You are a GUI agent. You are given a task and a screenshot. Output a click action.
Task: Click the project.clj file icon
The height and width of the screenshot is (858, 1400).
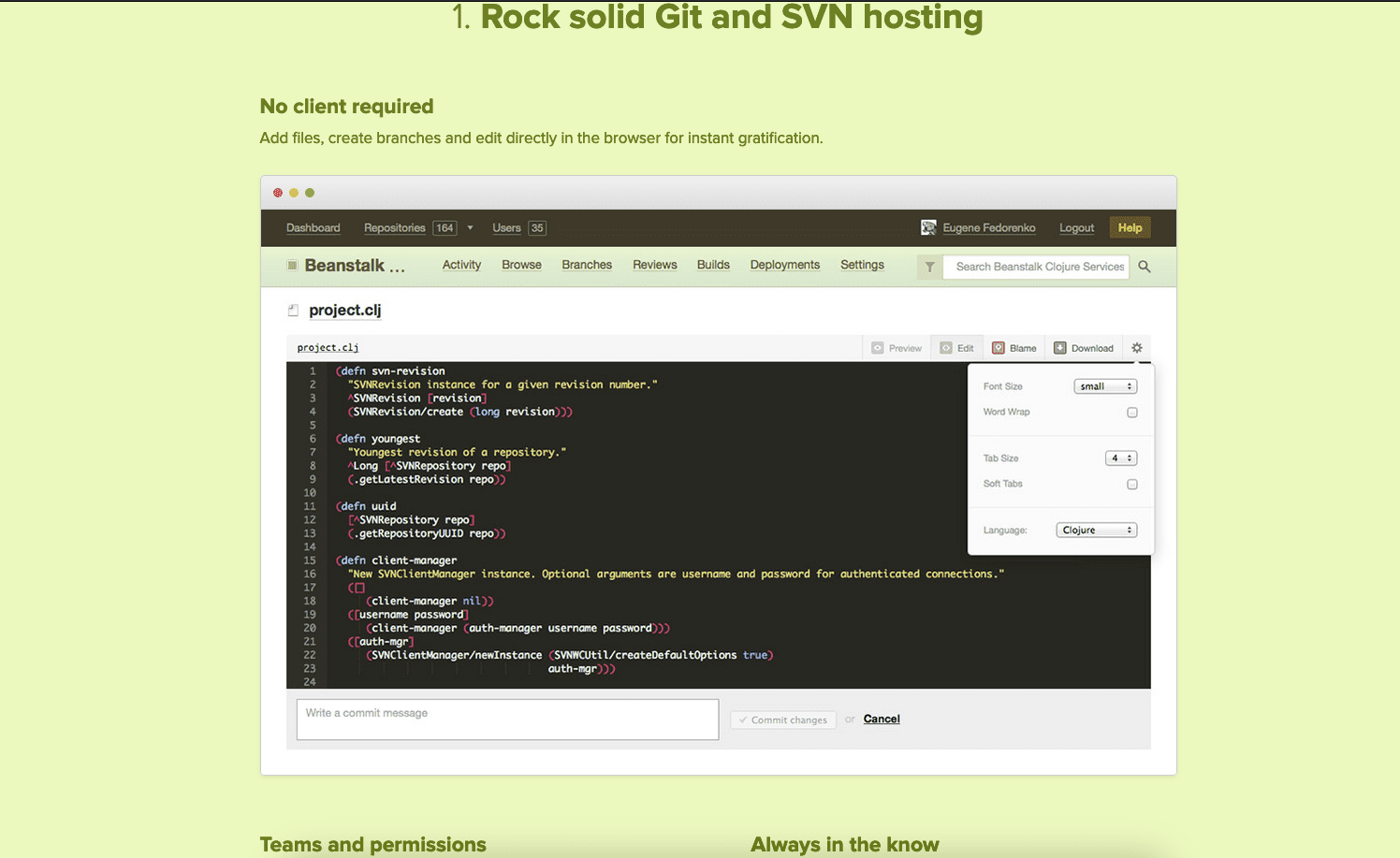click(x=293, y=309)
